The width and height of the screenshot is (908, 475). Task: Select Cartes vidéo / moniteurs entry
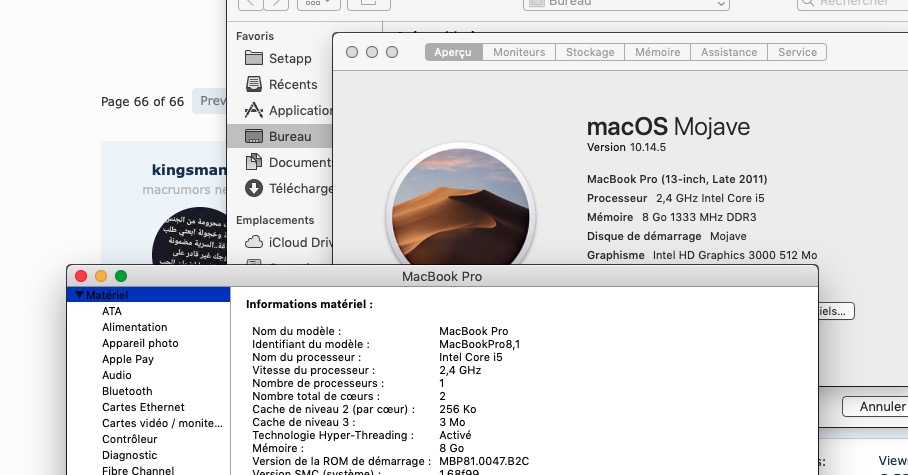tap(162, 423)
